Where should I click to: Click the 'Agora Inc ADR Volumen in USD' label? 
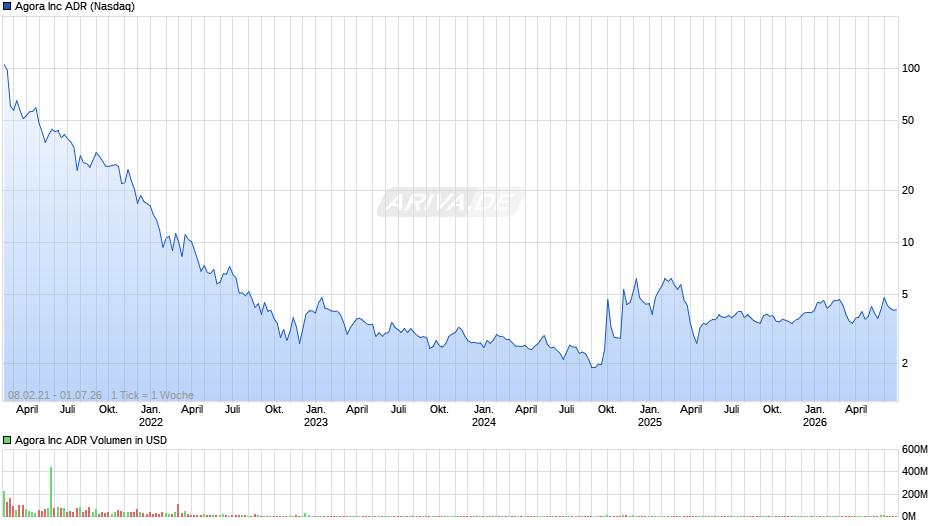(x=91, y=440)
